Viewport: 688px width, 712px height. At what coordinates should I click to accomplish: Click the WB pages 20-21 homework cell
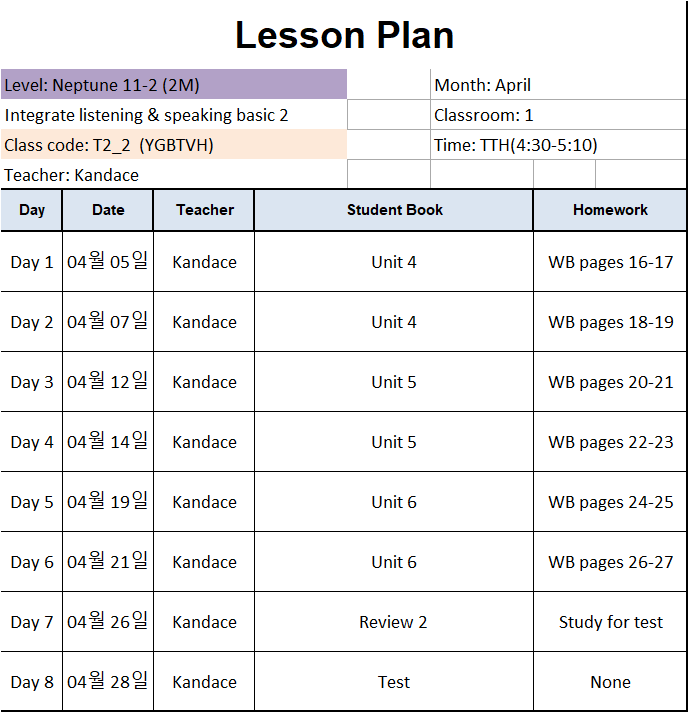click(610, 381)
